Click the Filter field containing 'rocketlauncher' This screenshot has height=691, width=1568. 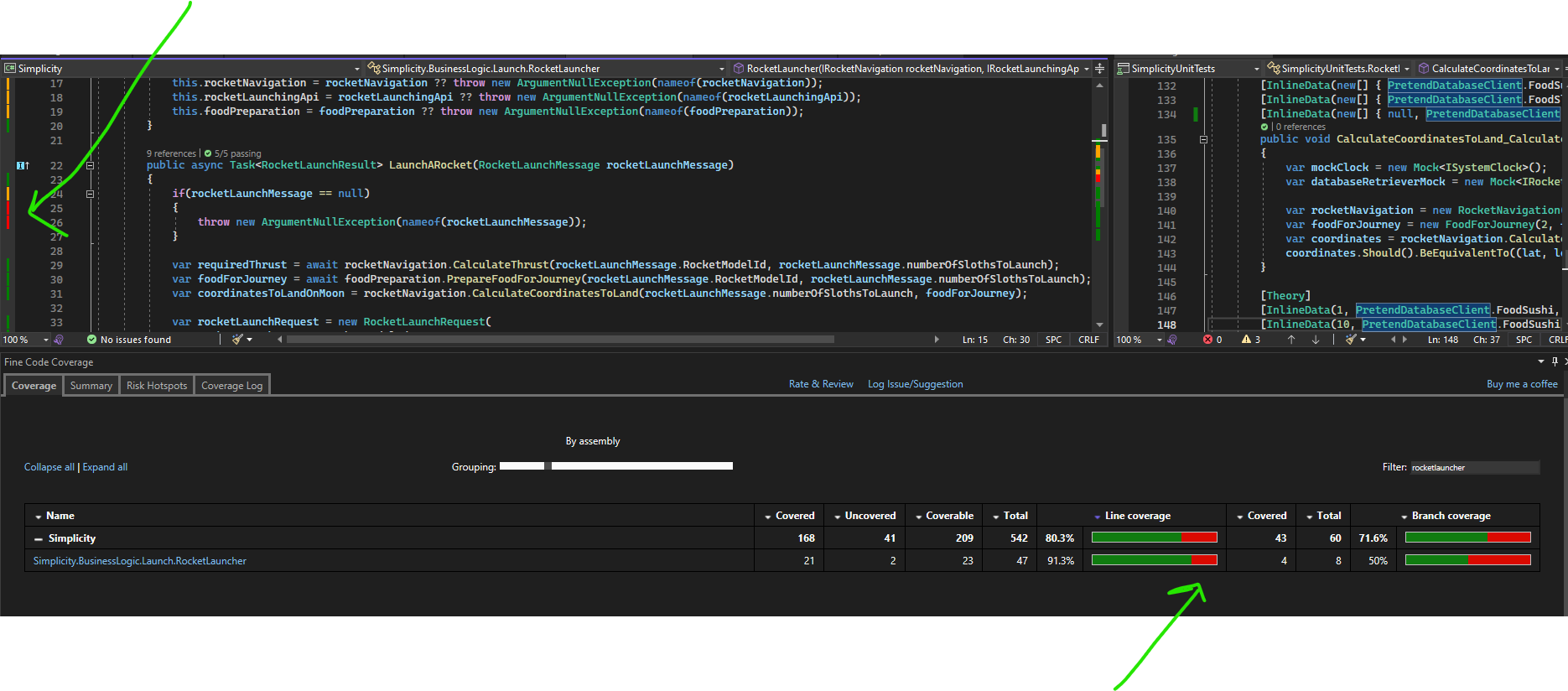click(1474, 467)
